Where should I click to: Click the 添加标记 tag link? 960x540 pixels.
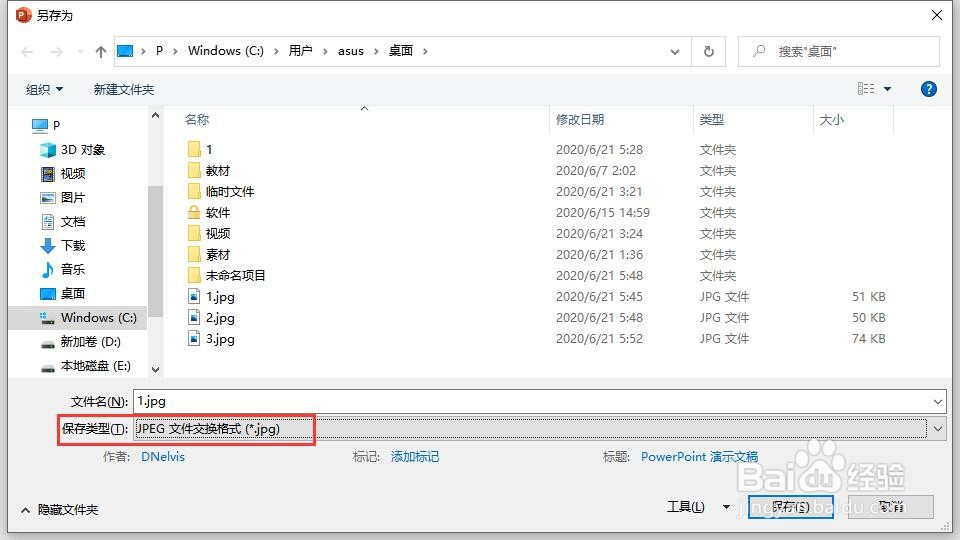pyautogui.click(x=415, y=457)
